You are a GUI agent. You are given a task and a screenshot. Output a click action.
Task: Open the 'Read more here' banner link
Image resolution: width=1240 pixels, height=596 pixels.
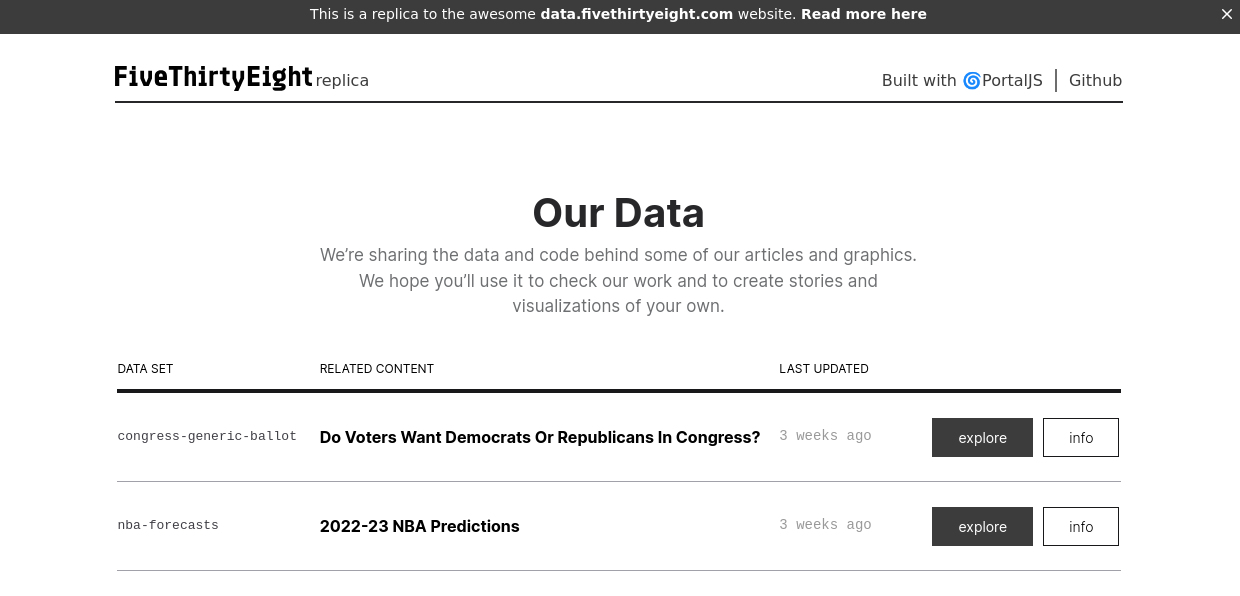tap(864, 14)
